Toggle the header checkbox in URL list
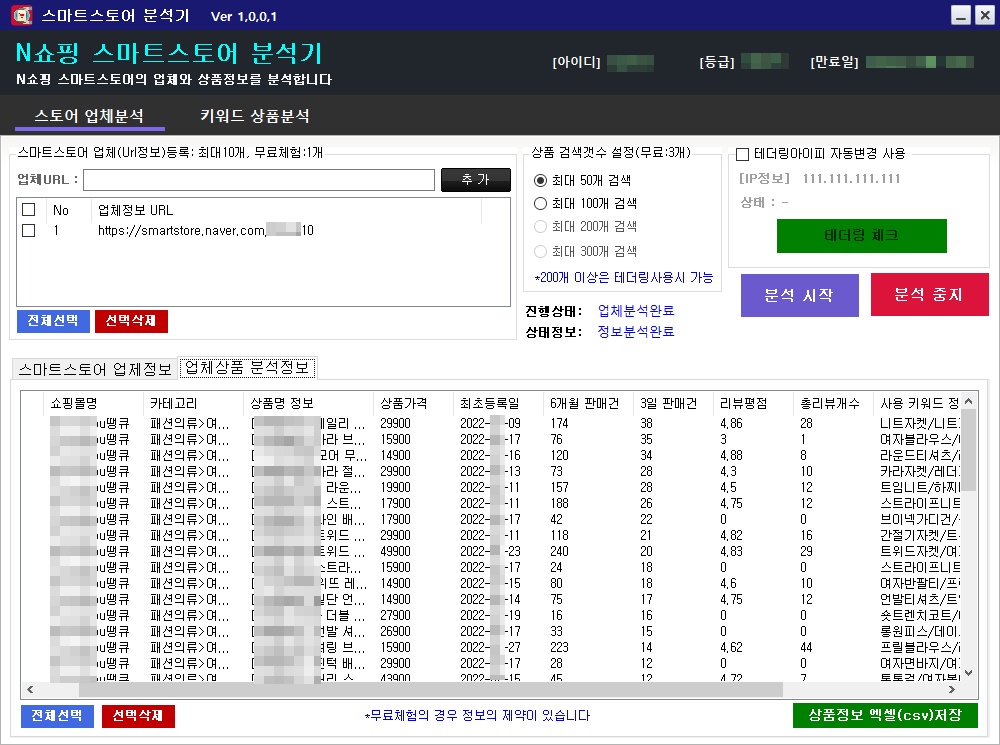This screenshot has height=745, width=1000. click(29, 209)
